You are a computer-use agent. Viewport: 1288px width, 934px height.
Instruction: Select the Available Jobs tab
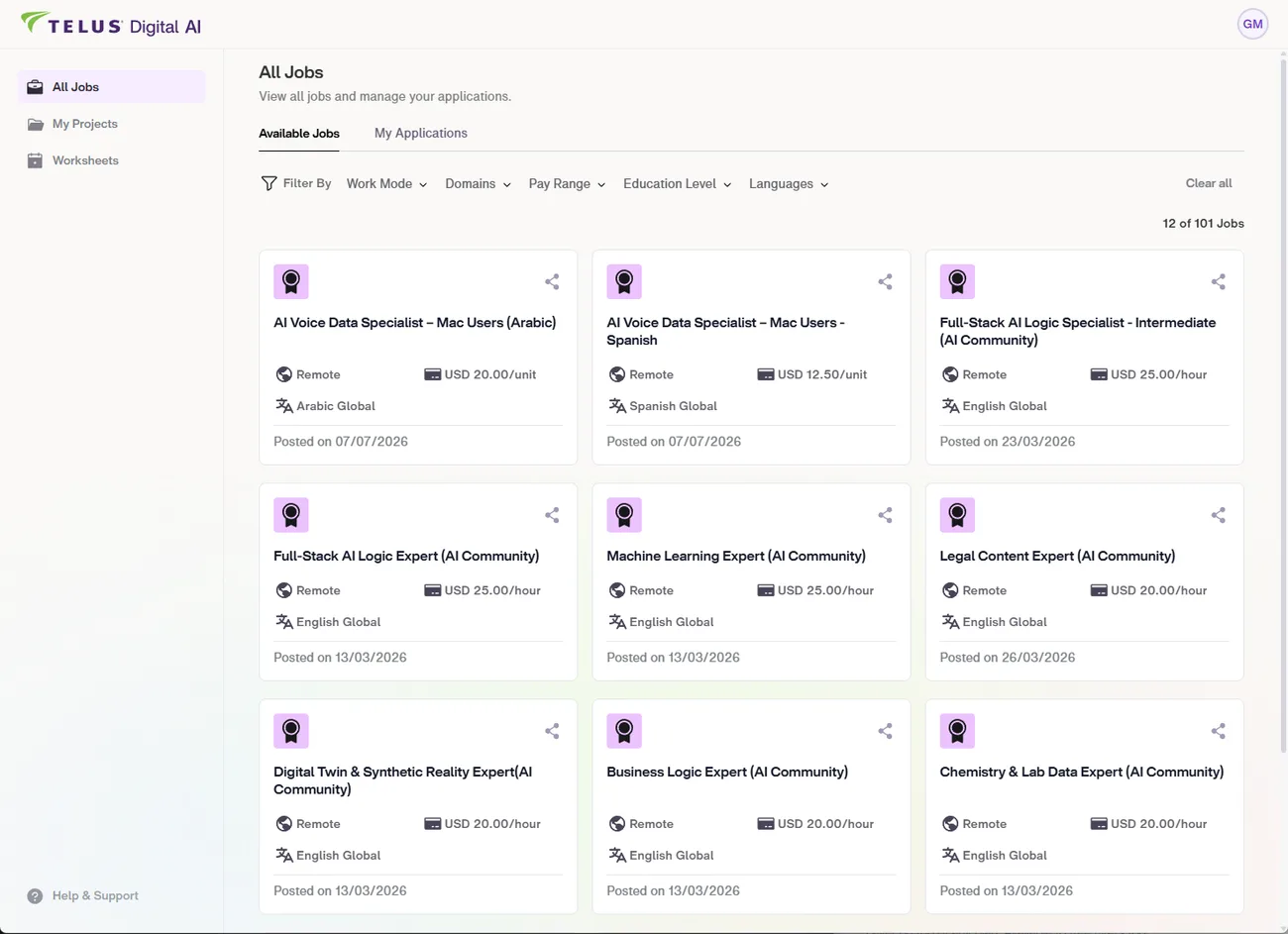coord(299,134)
